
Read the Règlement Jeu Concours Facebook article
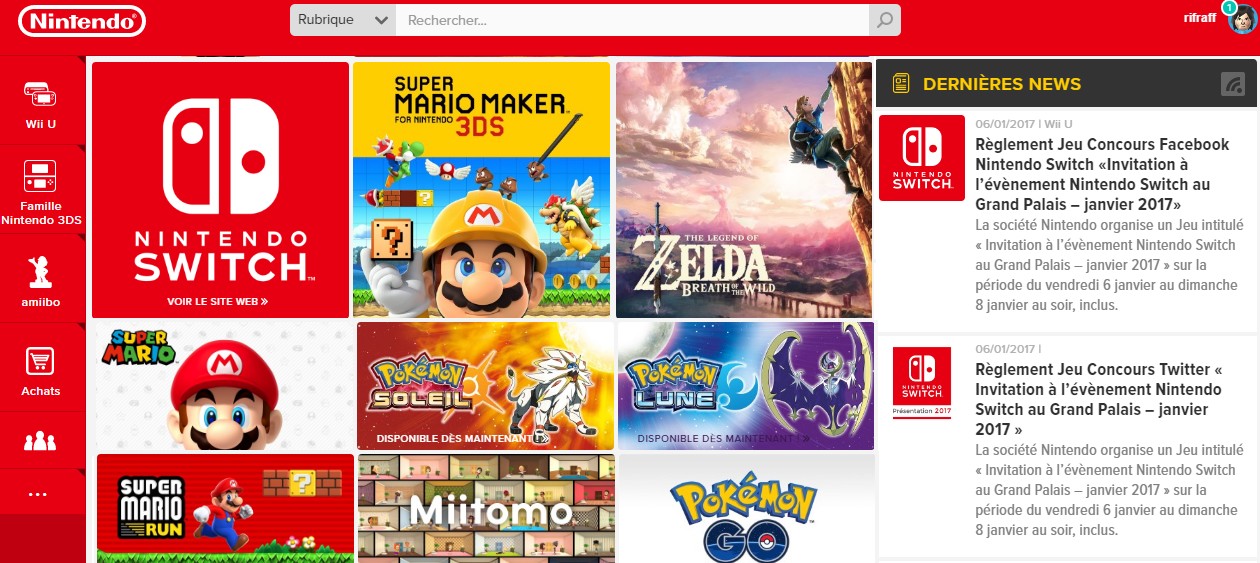[1102, 174]
